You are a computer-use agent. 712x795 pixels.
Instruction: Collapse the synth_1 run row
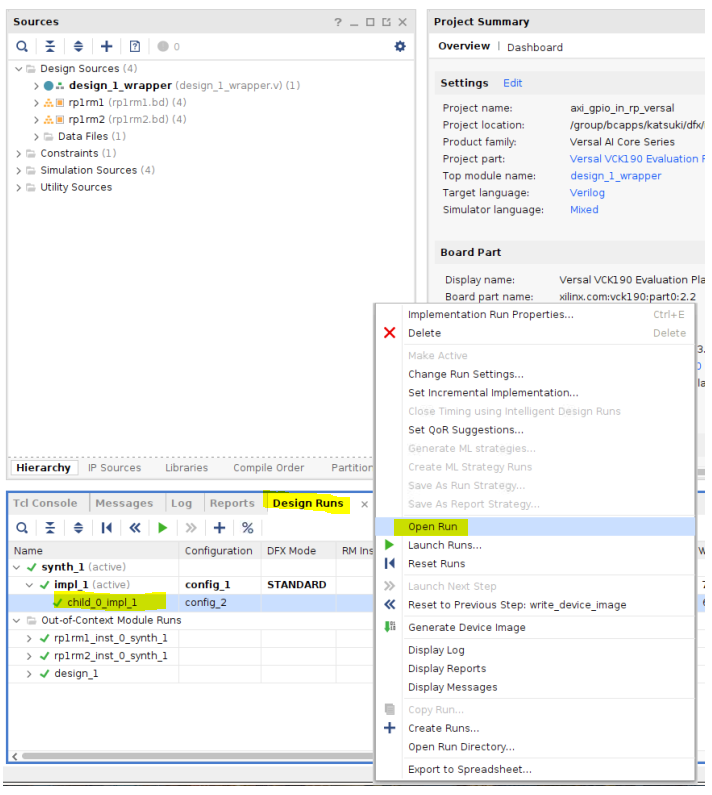point(17,567)
